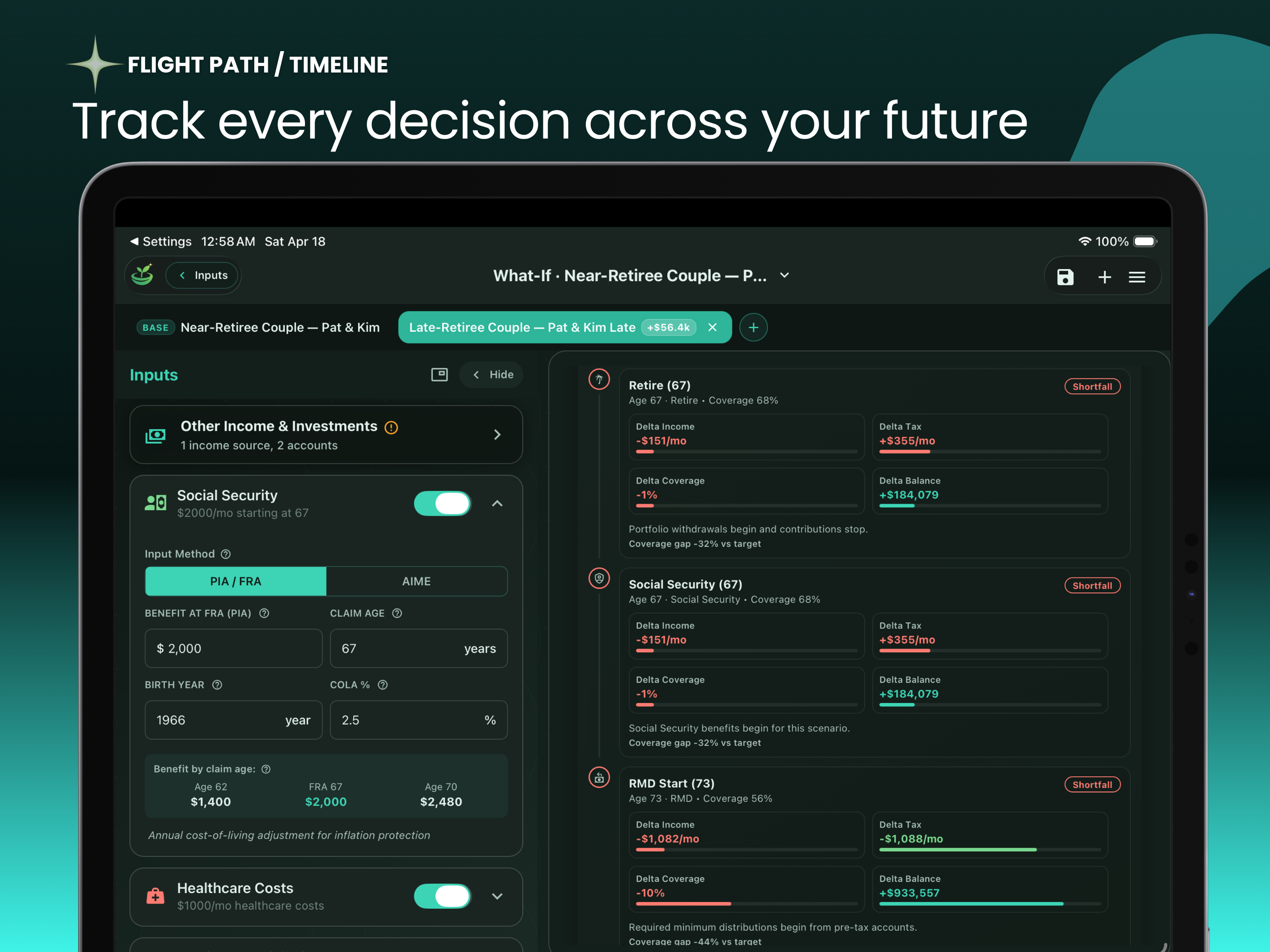This screenshot has height=952, width=1270.
Task: Click Delta Balance bar in Retire (67)
Action: [990, 506]
